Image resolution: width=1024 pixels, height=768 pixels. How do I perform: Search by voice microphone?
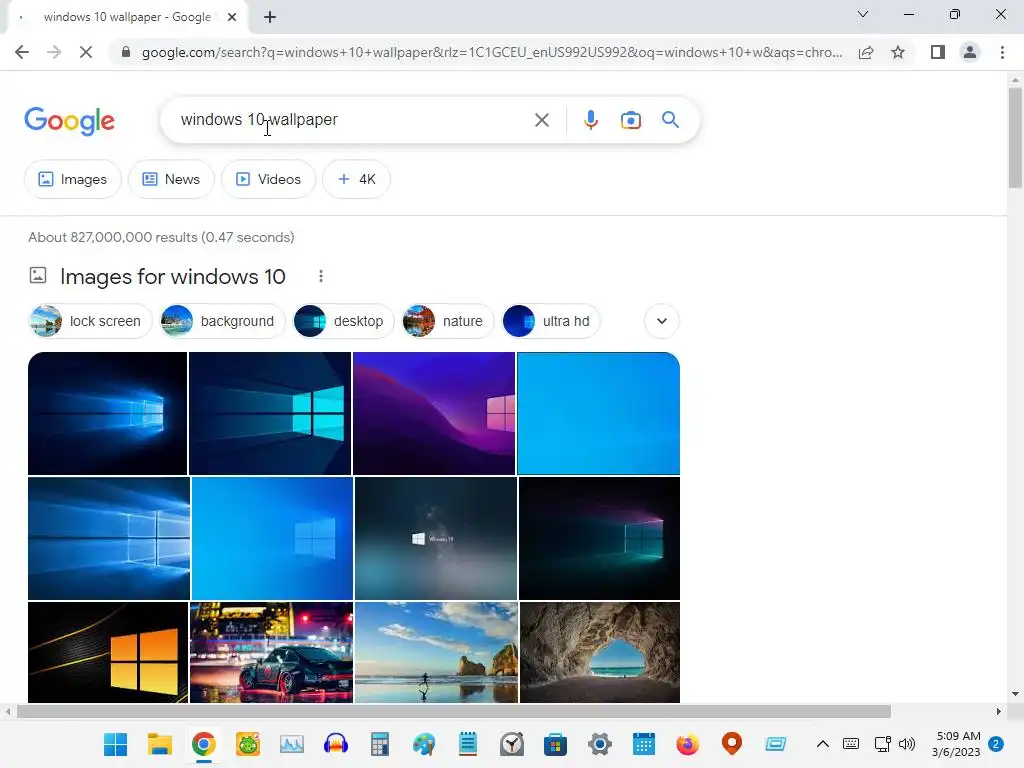(590, 120)
